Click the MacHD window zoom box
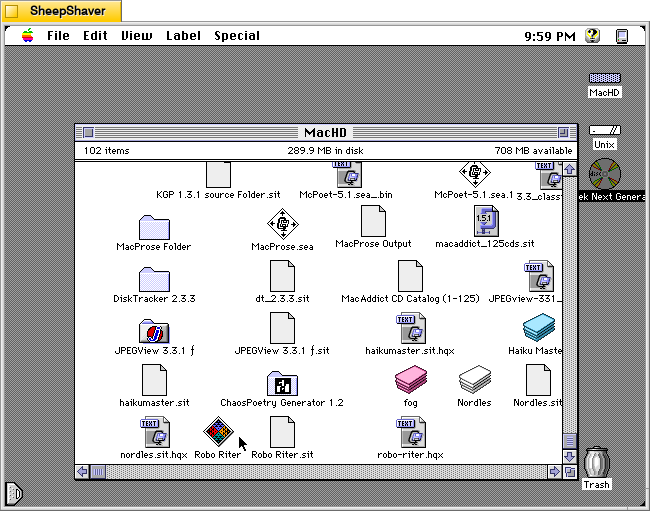 pyautogui.click(x=563, y=133)
